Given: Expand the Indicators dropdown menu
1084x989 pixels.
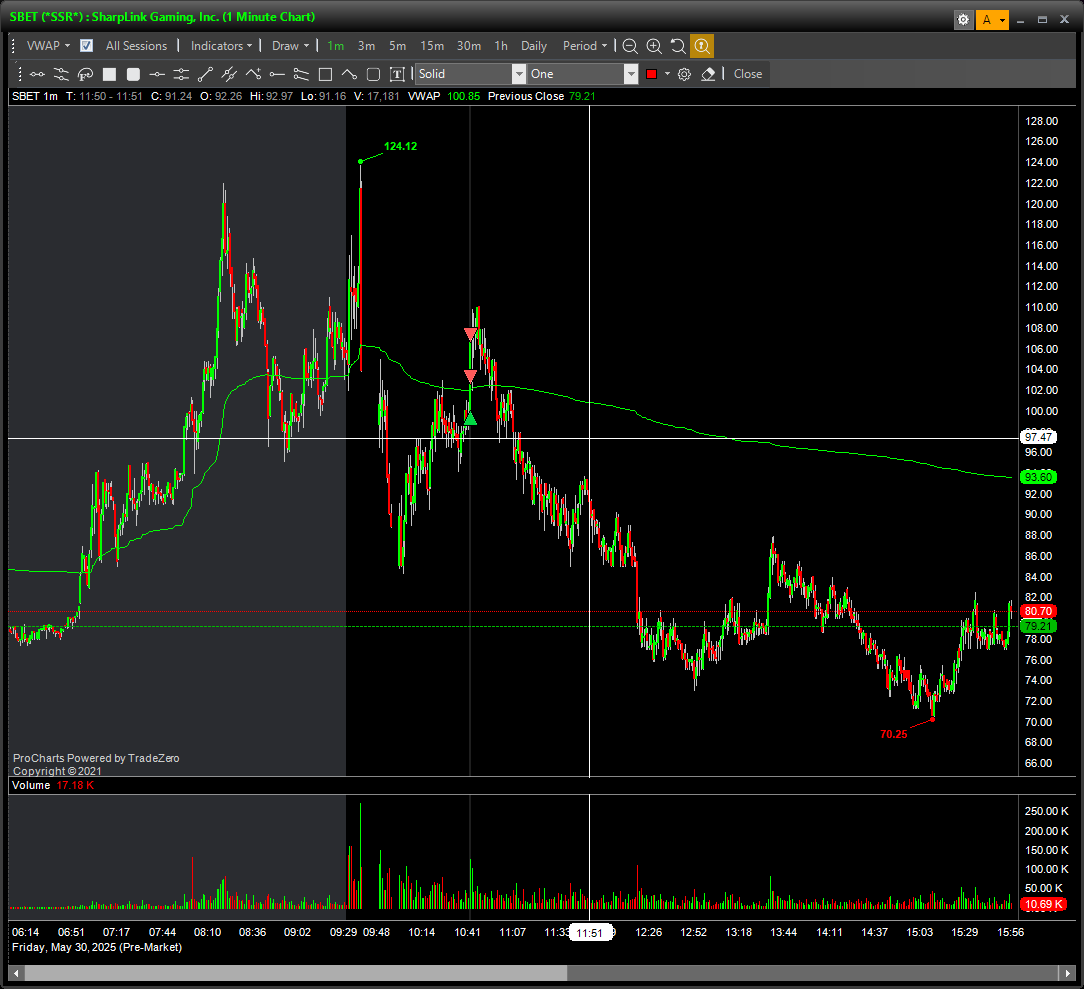Looking at the screenshot, I should tap(221, 46).
